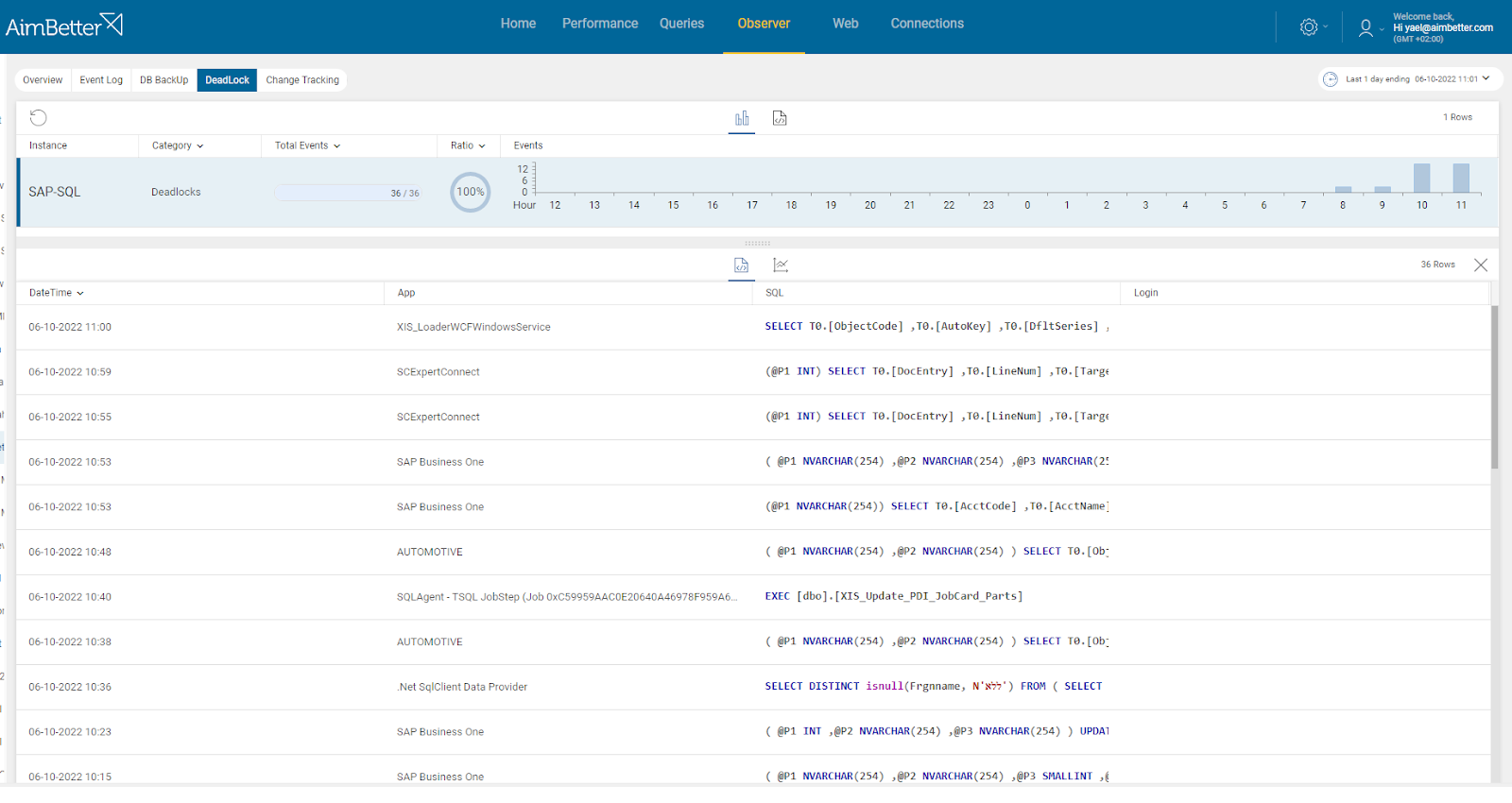
Task: Click the SQL column header
Action: pos(775,293)
